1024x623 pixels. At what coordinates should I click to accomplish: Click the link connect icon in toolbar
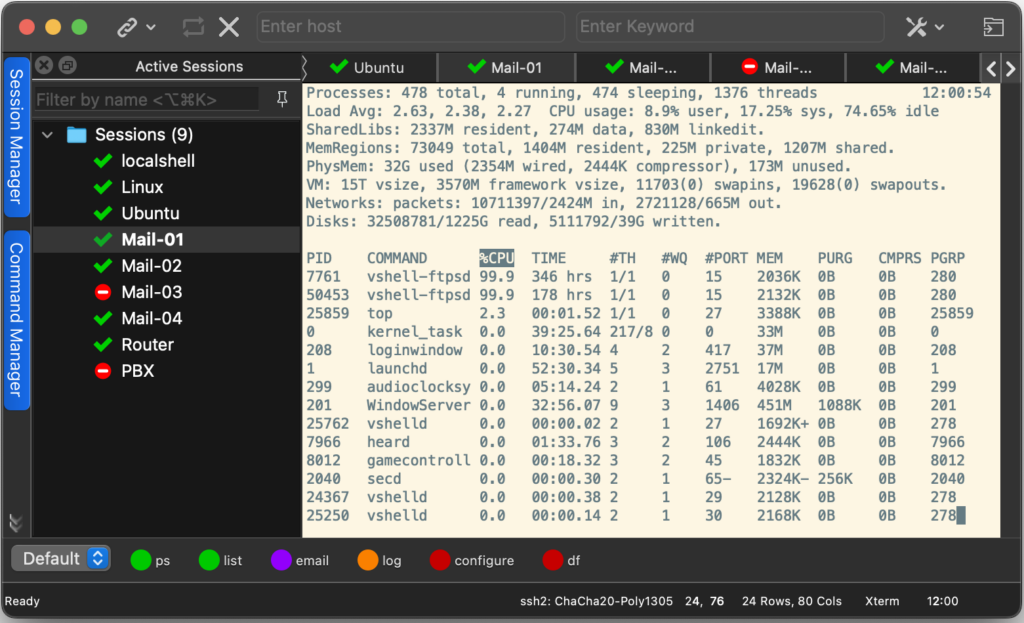tap(127, 27)
